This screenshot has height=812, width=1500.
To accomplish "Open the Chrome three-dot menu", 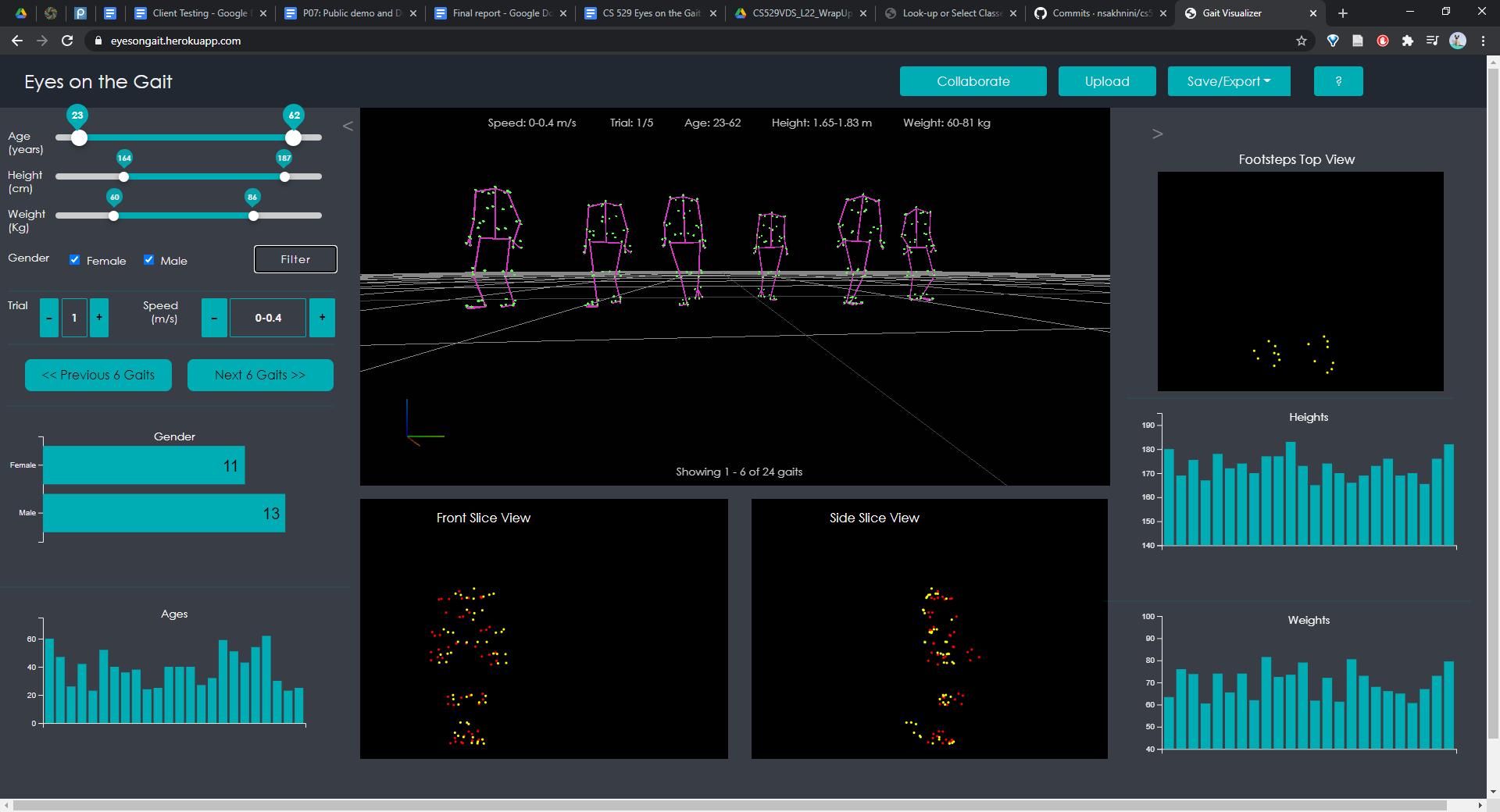I will pos(1483,41).
